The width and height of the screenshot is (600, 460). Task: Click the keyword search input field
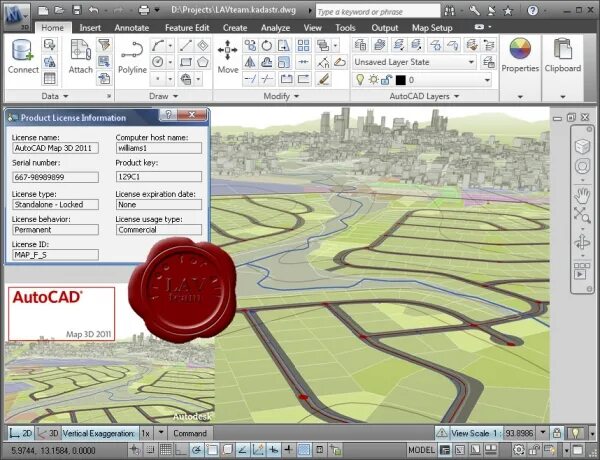coord(378,11)
